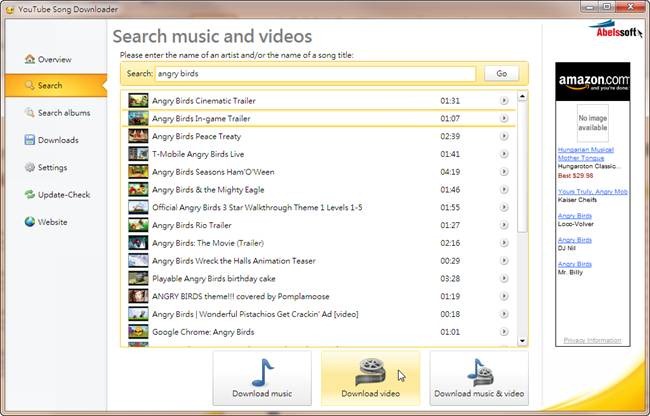
Task: Open the Angry Birds link above Loop-Volver
Action: tap(575, 215)
